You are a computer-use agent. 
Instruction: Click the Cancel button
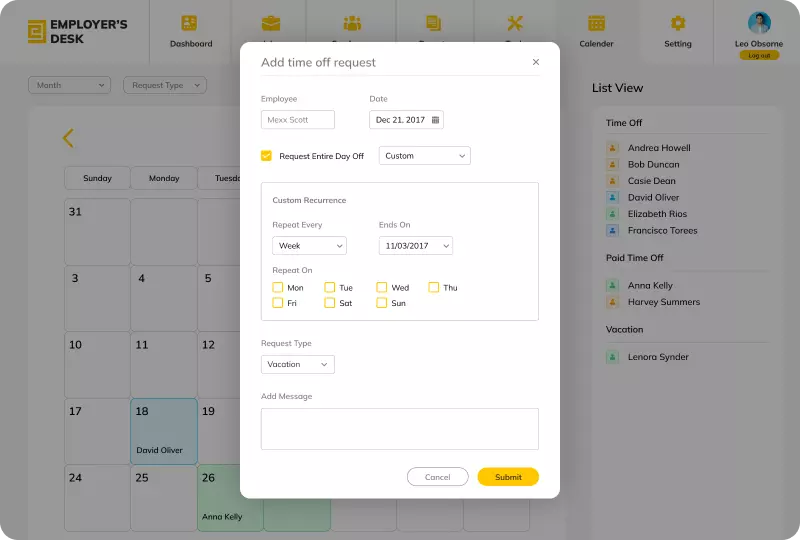[437, 477]
